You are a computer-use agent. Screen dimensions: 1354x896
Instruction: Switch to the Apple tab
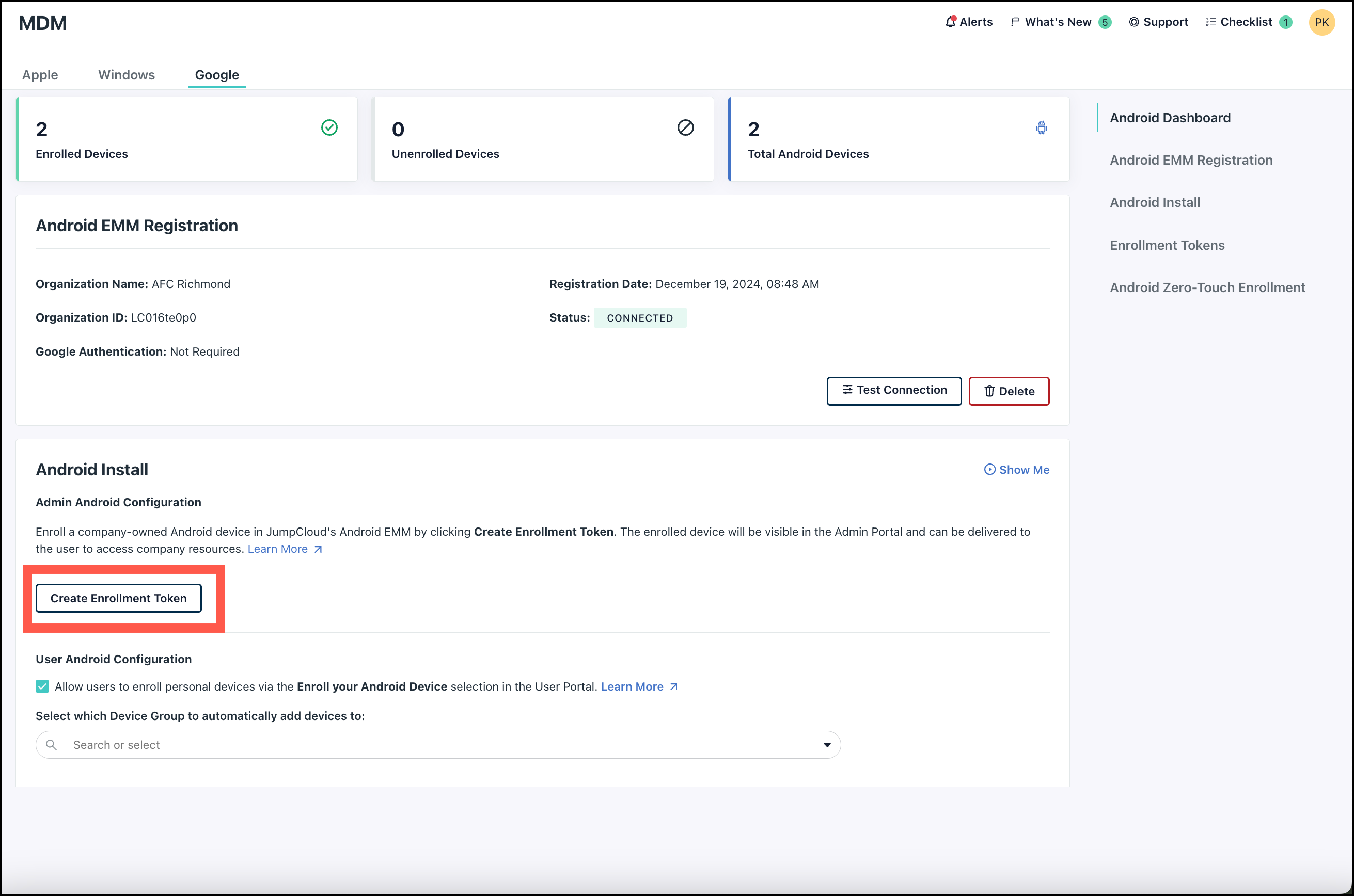click(40, 75)
